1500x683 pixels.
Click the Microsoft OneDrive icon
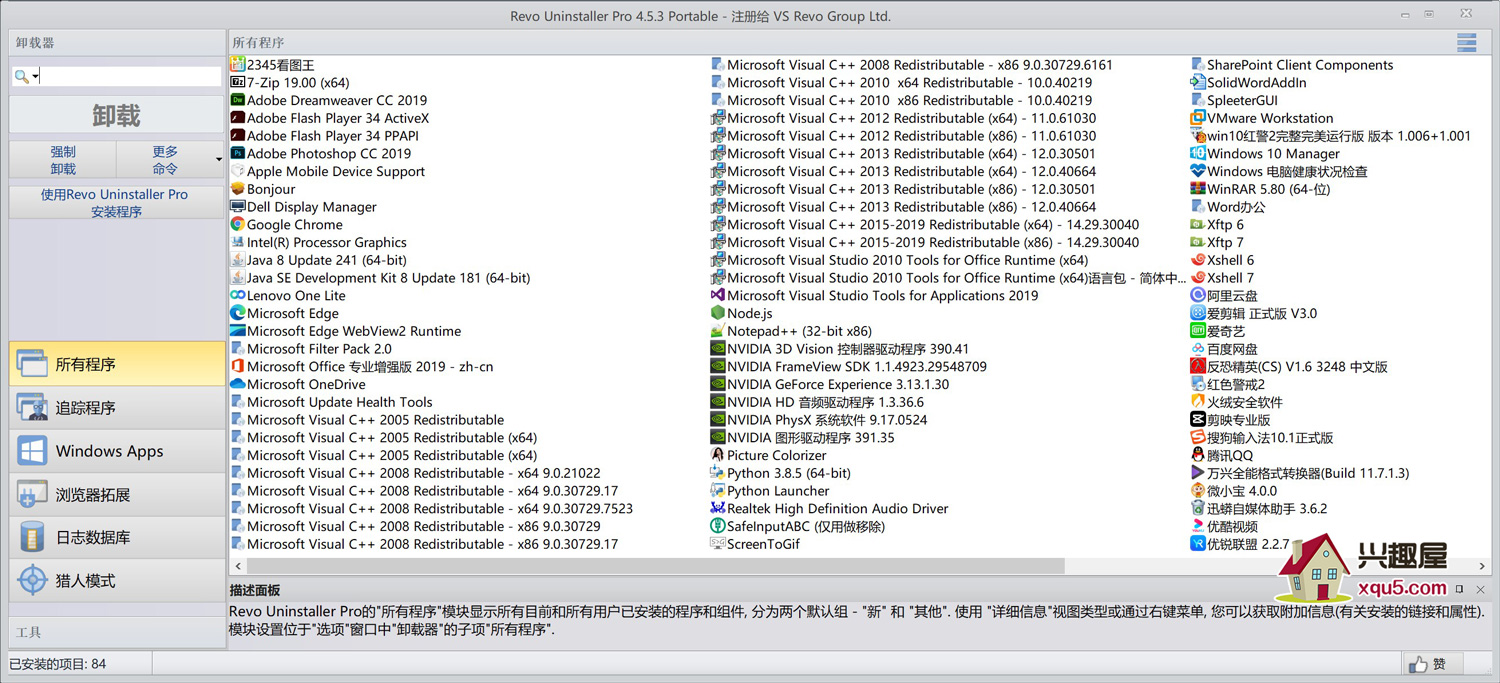[238, 384]
